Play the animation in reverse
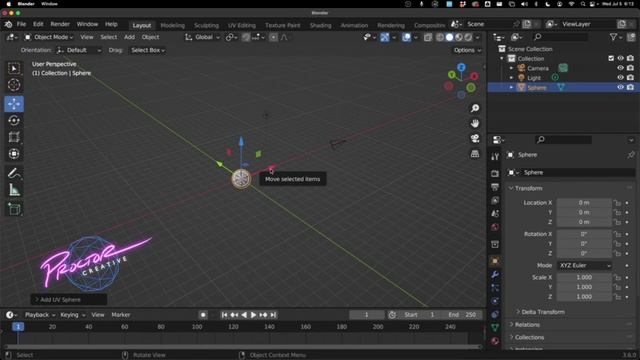The width and height of the screenshot is (640, 360). click(x=244, y=315)
